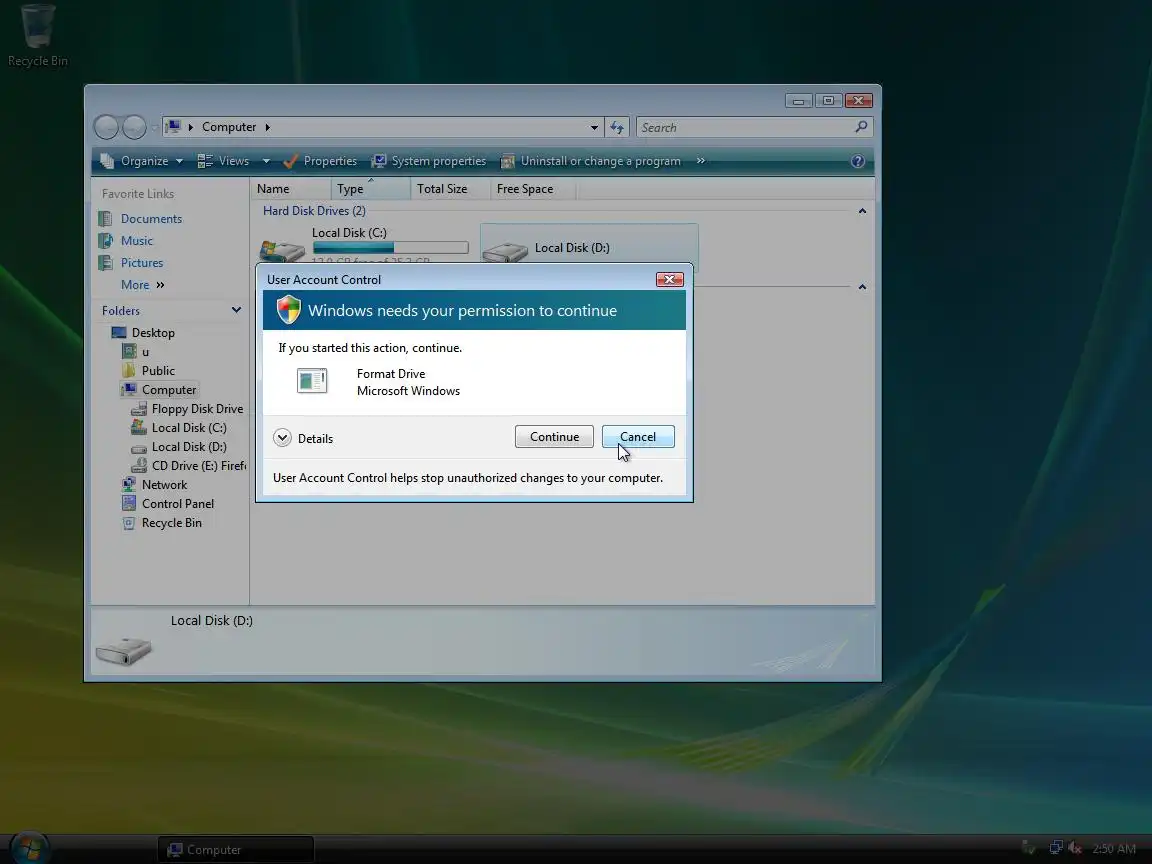Viewport: 1152px width, 864px height.
Task: Click the Hard Disk Drives (2) group label
Action: (314, 211)
